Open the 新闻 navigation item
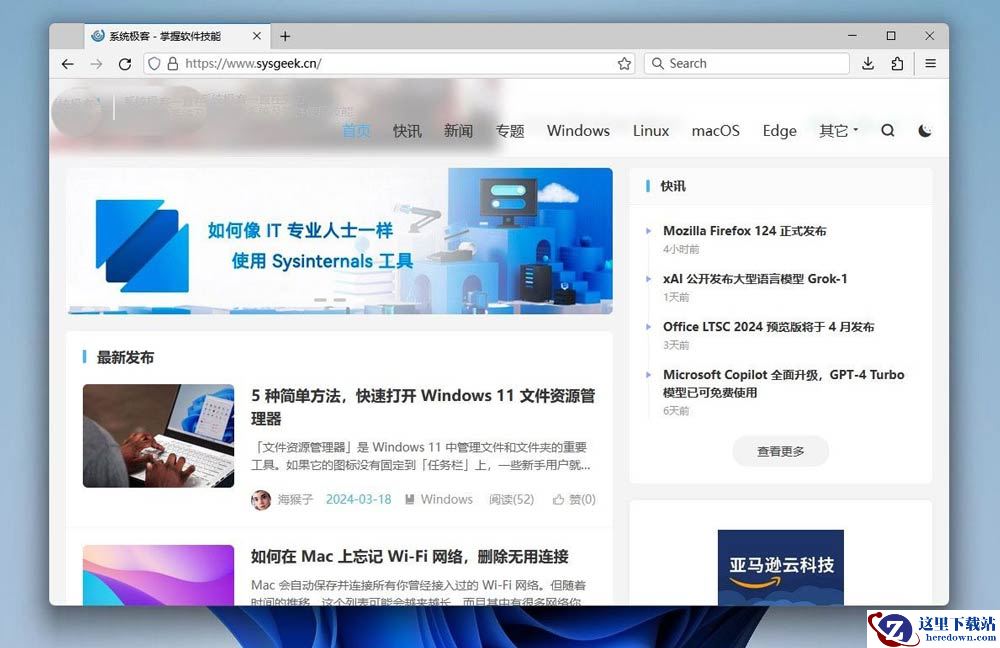The height and width of the screenshot is (648, 1000). [x=459, y=131]
